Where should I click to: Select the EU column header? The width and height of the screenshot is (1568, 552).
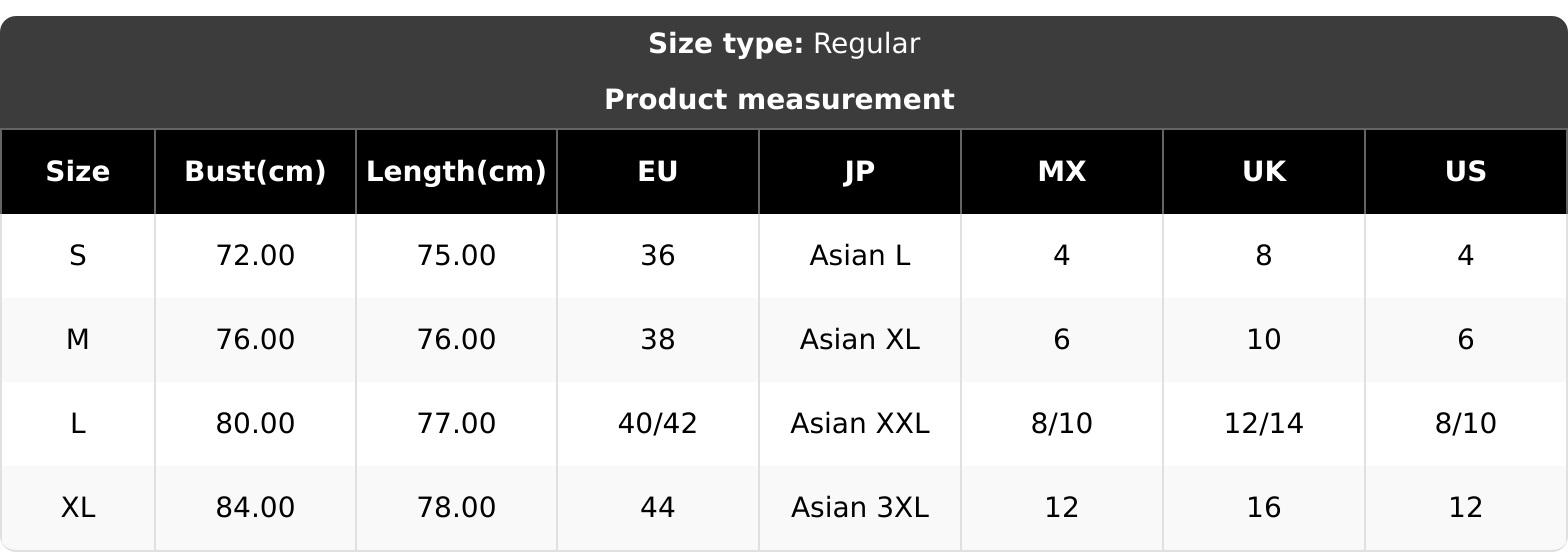(x=658, y=172)
